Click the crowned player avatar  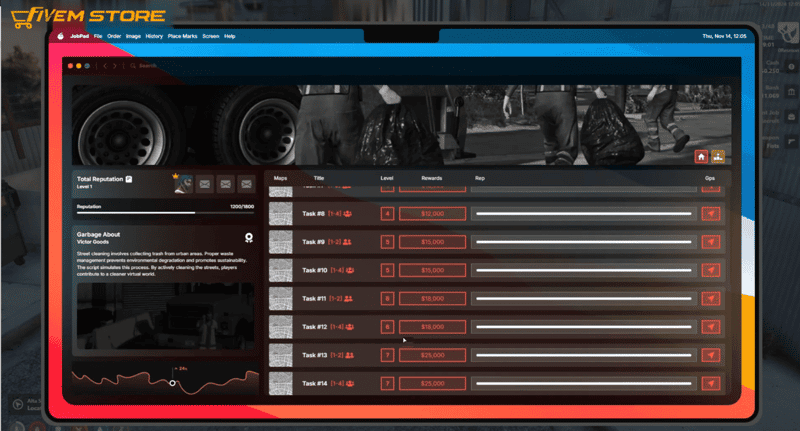(x=184, y=184)
